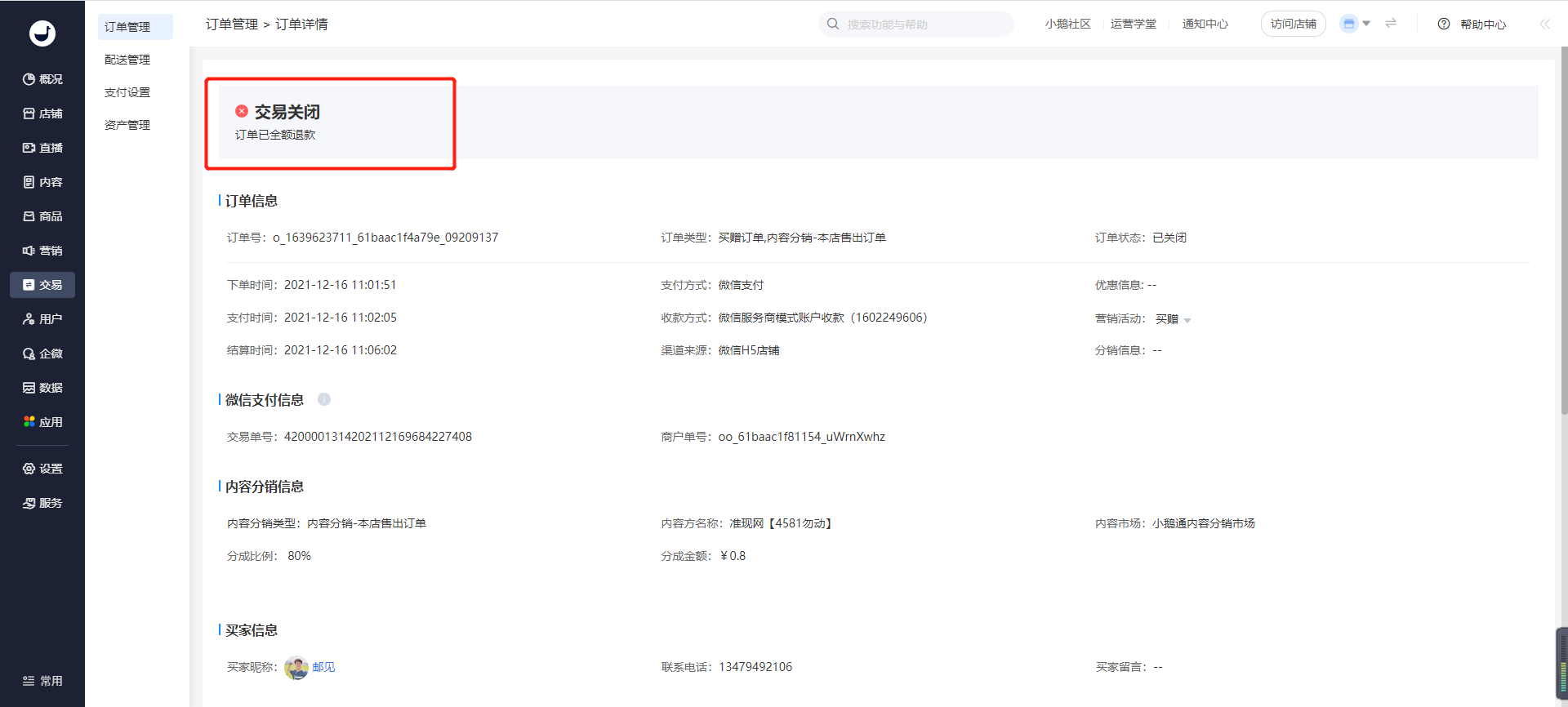The height and width of the screenshot is (707, 1568).
Task: Click phone number 13479492106
Action: [755, 667]
